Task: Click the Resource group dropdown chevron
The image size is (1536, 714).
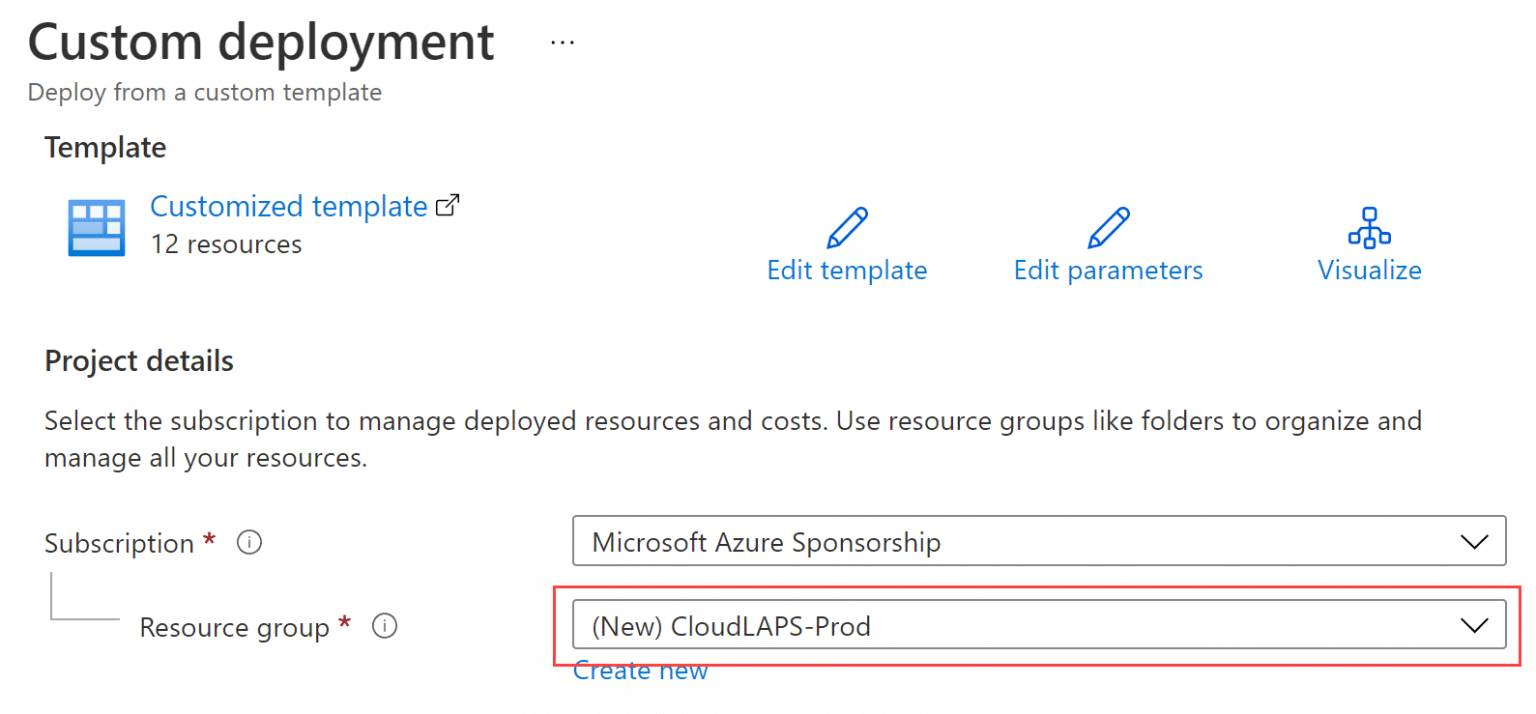Action: click(1475, 626)
